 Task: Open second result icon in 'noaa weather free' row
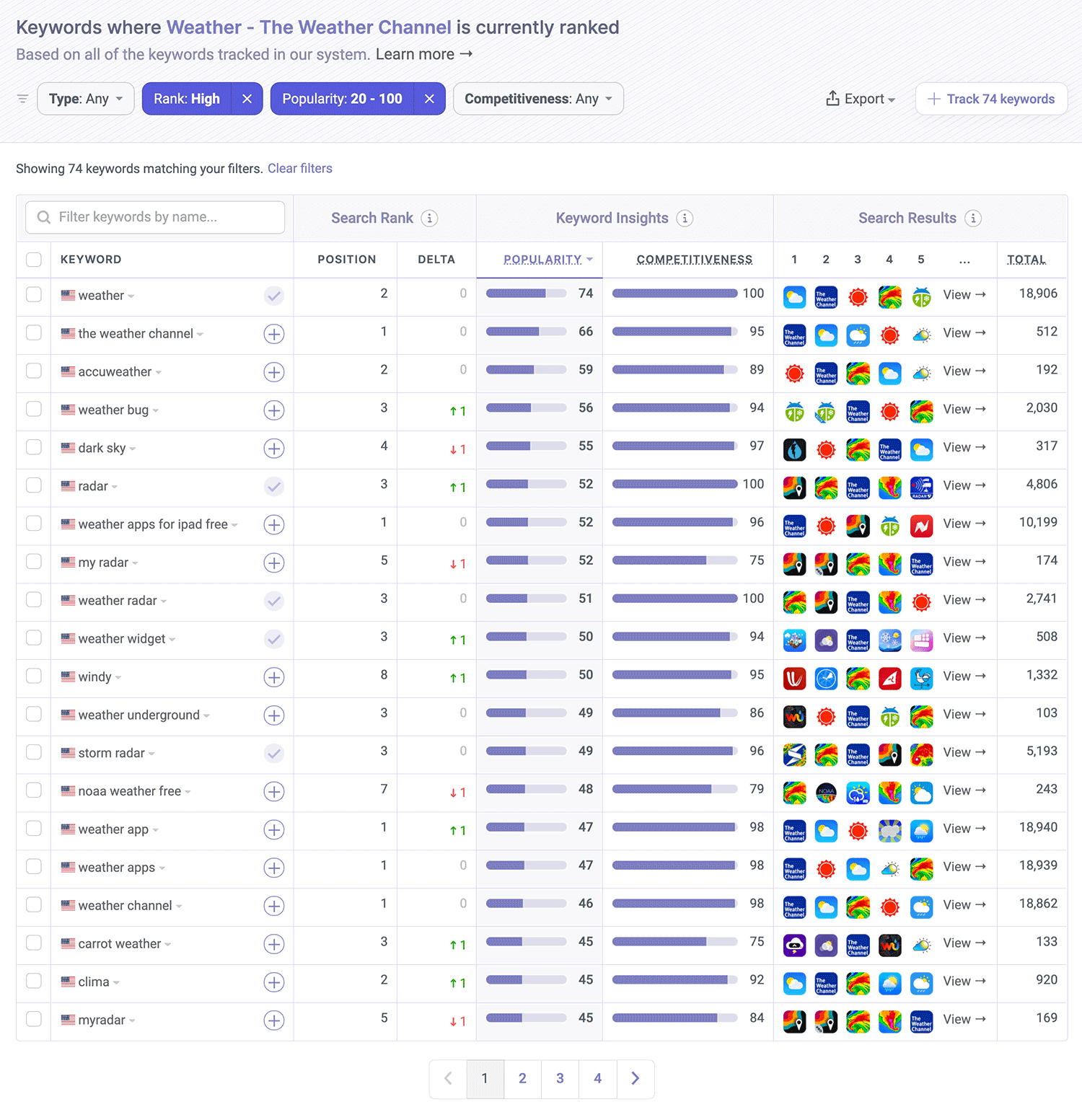826,793
